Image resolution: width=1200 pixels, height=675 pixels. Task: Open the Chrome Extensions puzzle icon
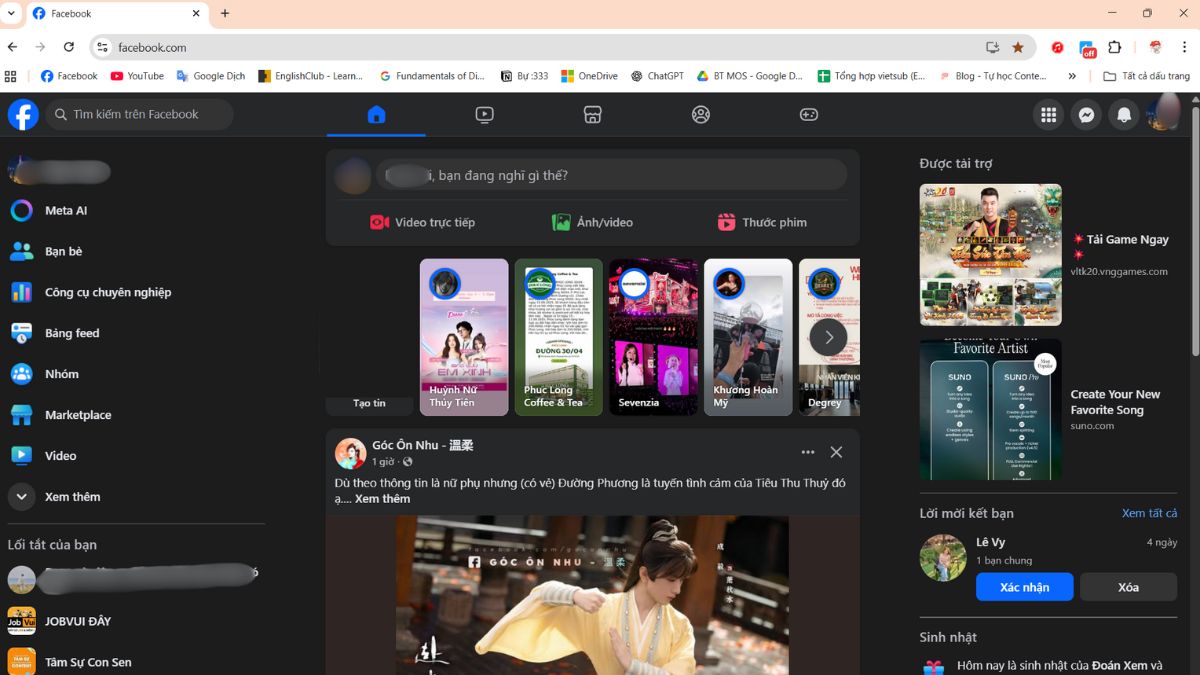(x=1115, y=47)
